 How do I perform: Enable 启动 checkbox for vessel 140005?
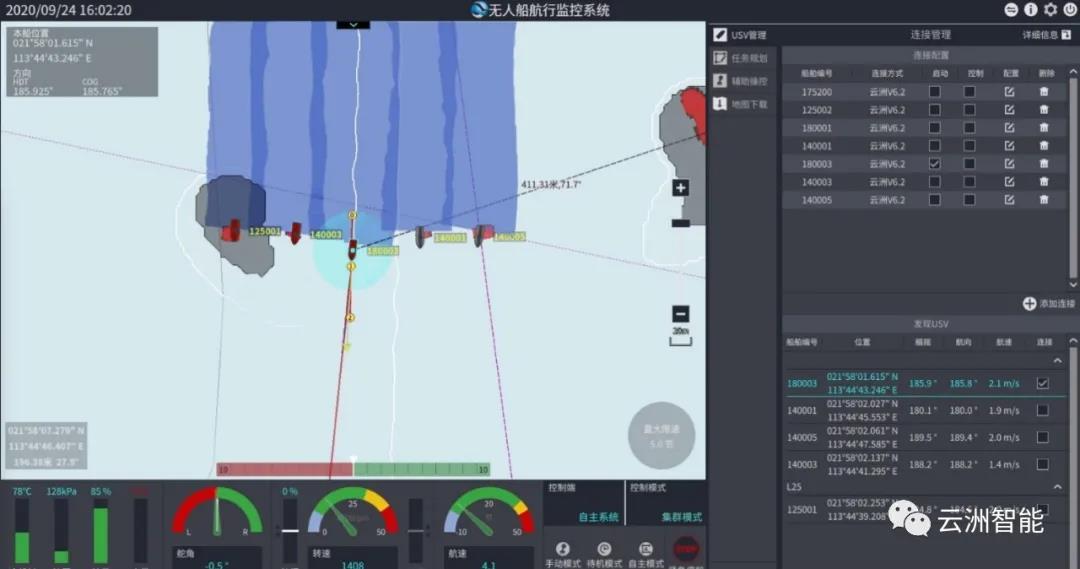click(x=935, y=200)
